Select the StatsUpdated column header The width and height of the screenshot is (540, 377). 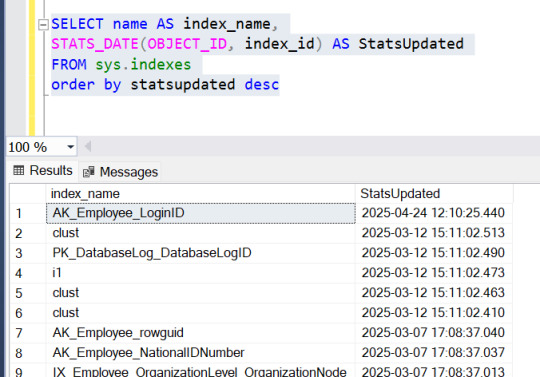tap(434, 193)
